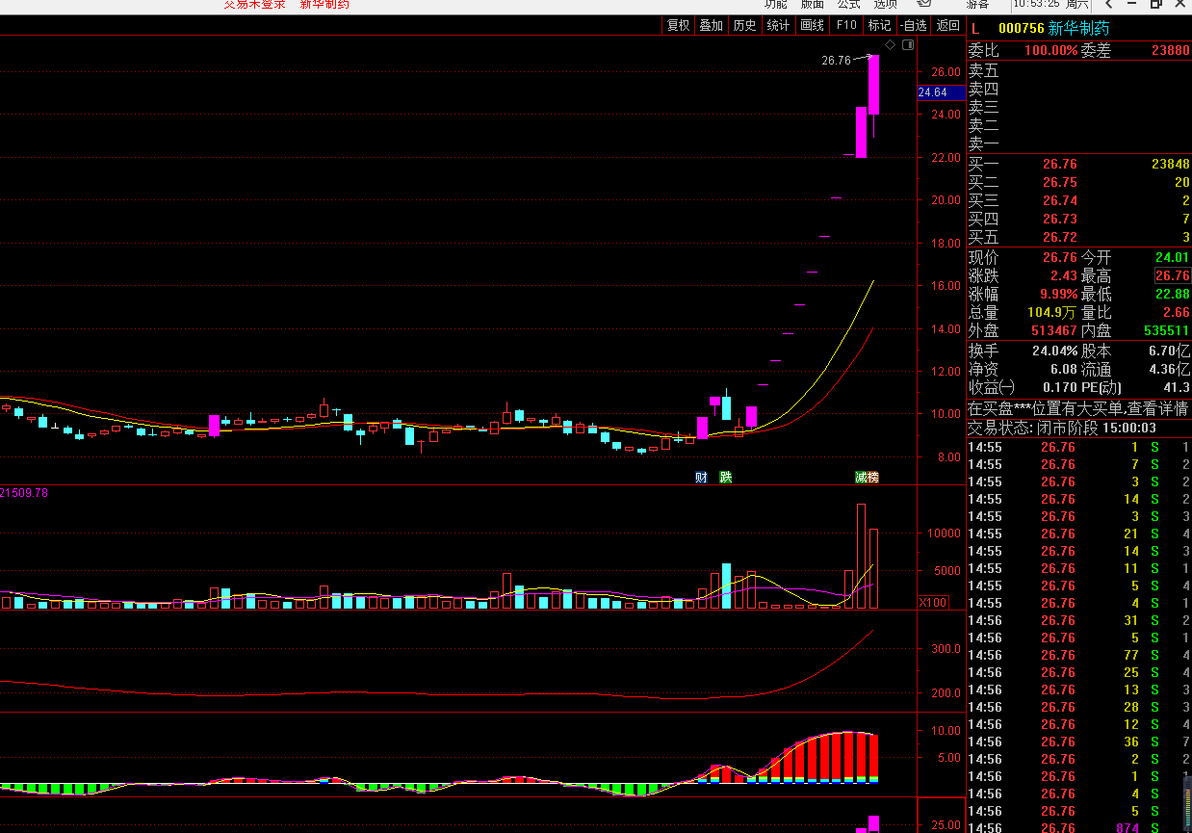Click the 外盘 513467 value
The image size is (1192, 833).
tap(1054, 331)
